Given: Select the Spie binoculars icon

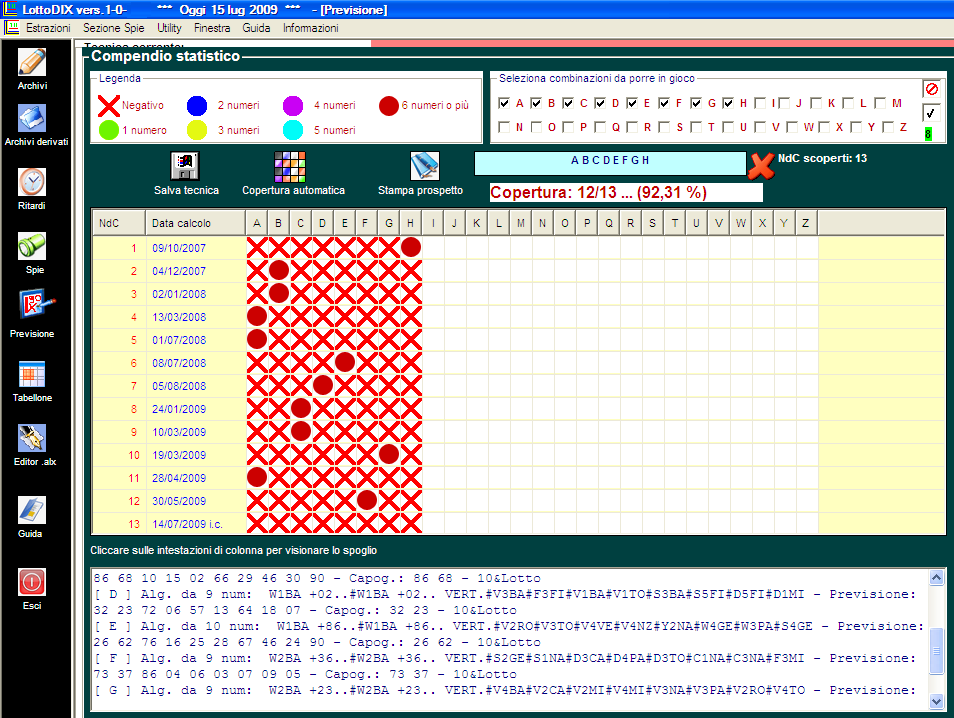Looking at the screenshot, I should coord(32,246).
